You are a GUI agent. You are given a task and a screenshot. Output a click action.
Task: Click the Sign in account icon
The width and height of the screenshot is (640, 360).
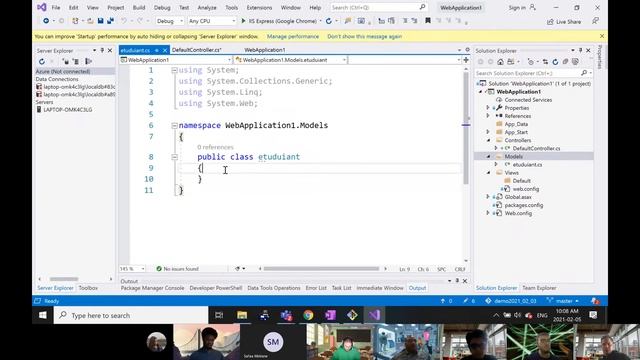click(x=533, y=7)
